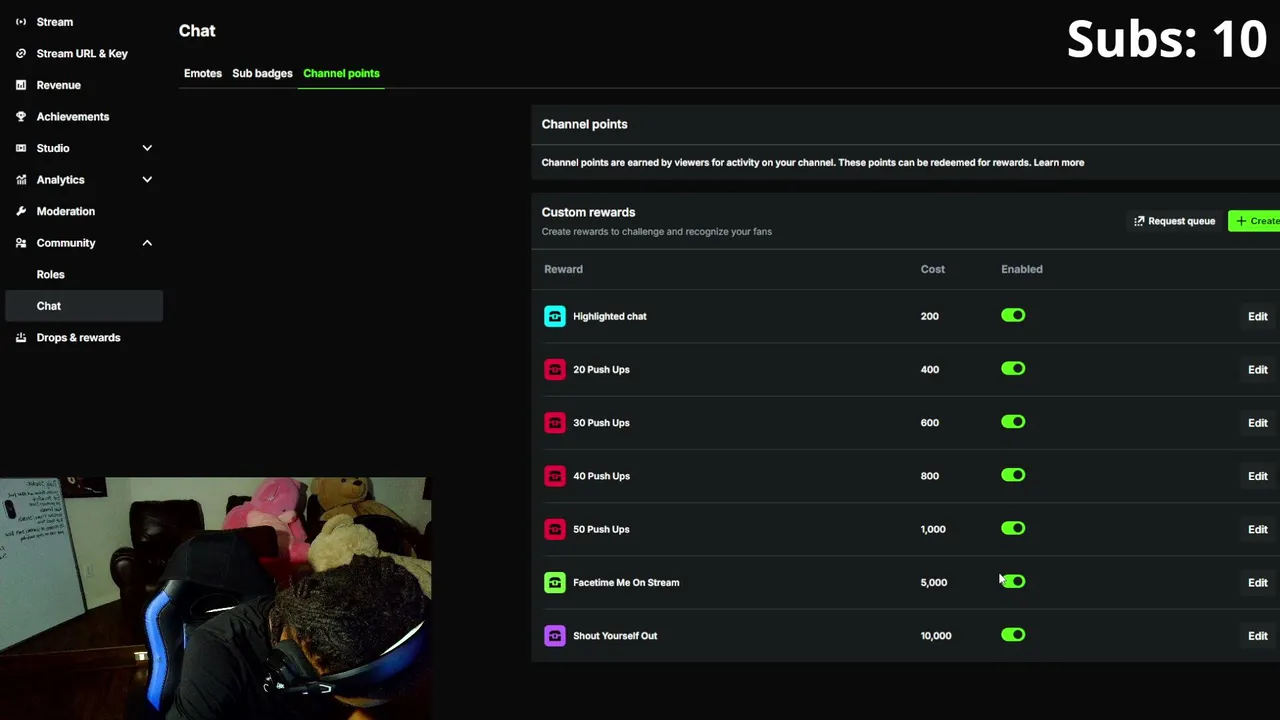Click the webcam overlay video
Viewport: 1280px width, 720px height.
pos(215,598)
